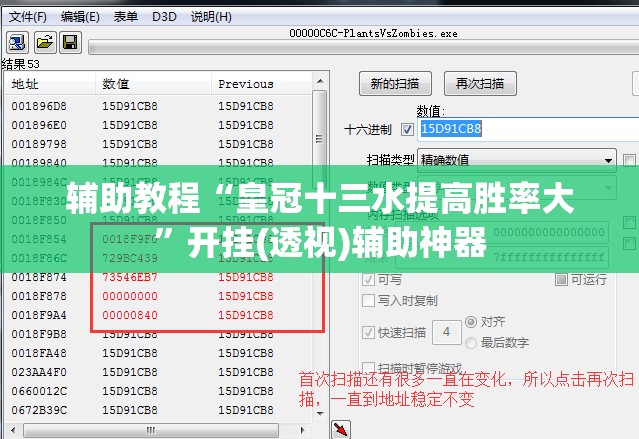Toggle the 快速扫描 fast scan checkbox
Image resolution: width=639 pixels, height=439 pixels.
[368, 332]
